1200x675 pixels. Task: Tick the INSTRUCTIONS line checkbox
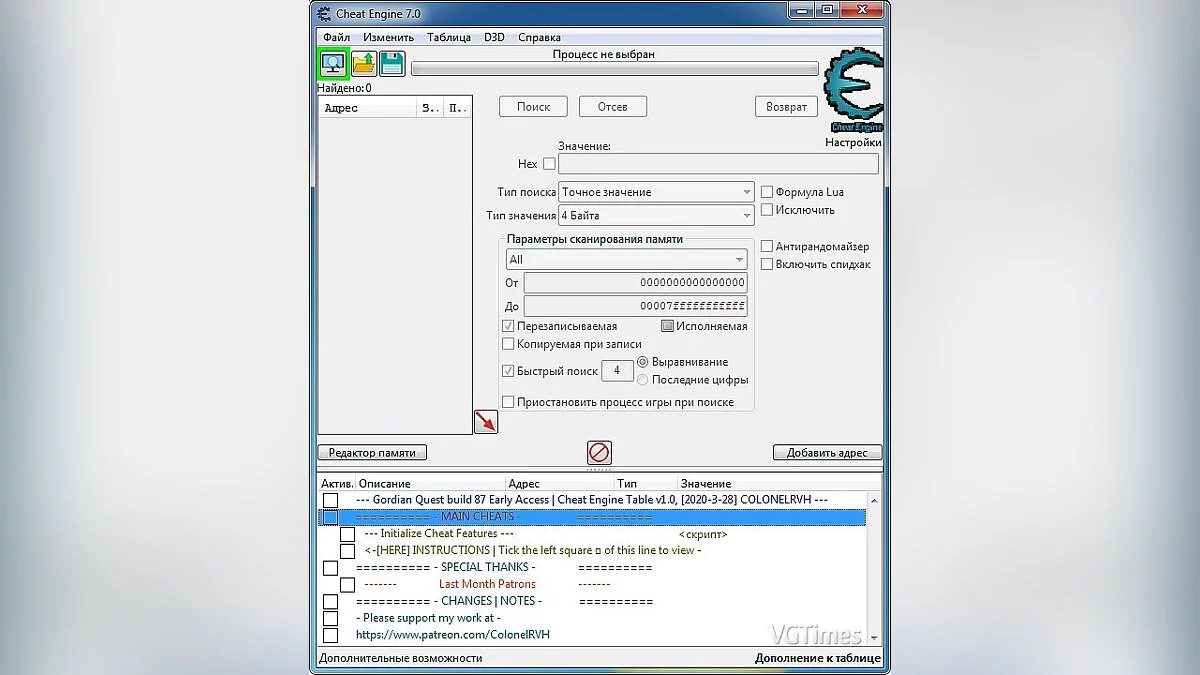point(347,551)
